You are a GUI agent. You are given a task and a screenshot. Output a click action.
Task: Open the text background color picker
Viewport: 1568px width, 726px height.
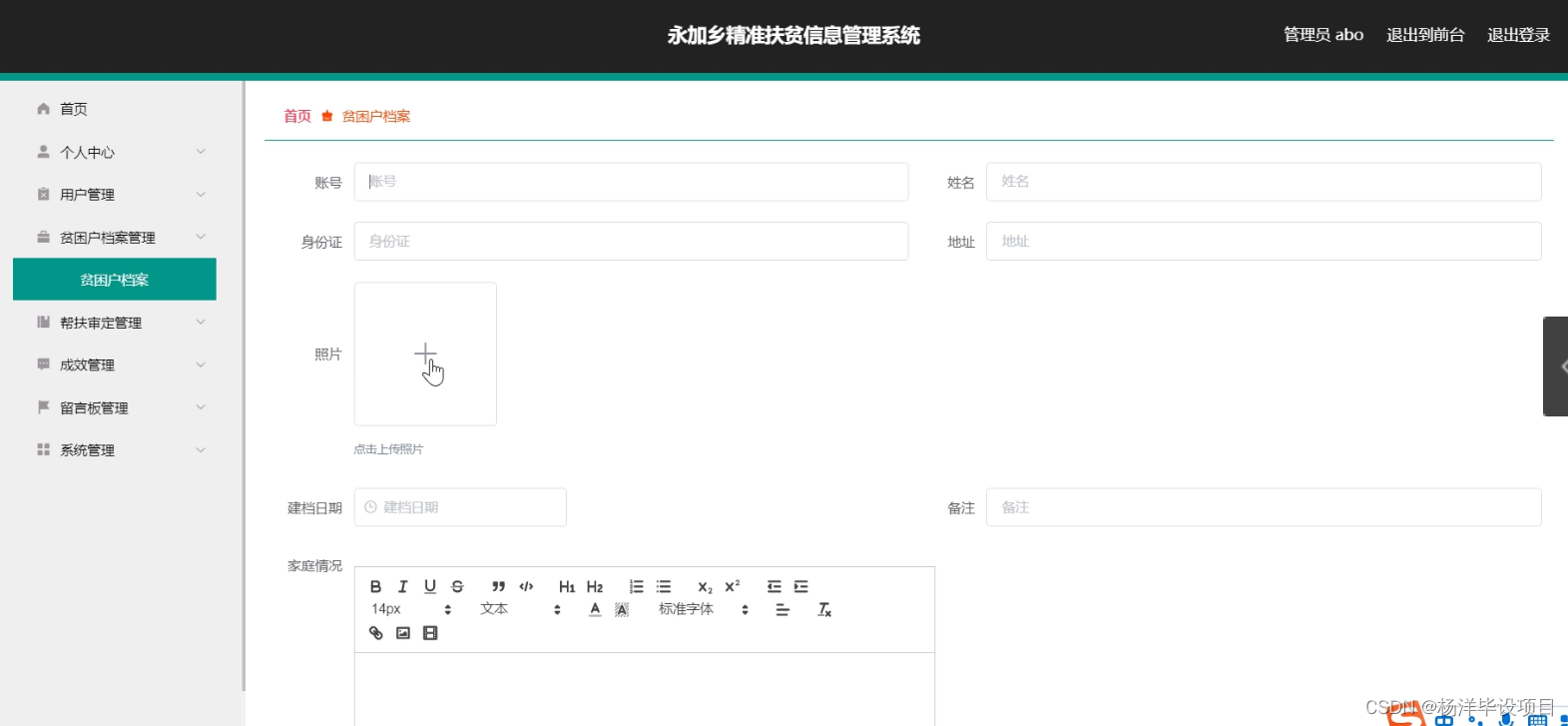tap(622, 609)
